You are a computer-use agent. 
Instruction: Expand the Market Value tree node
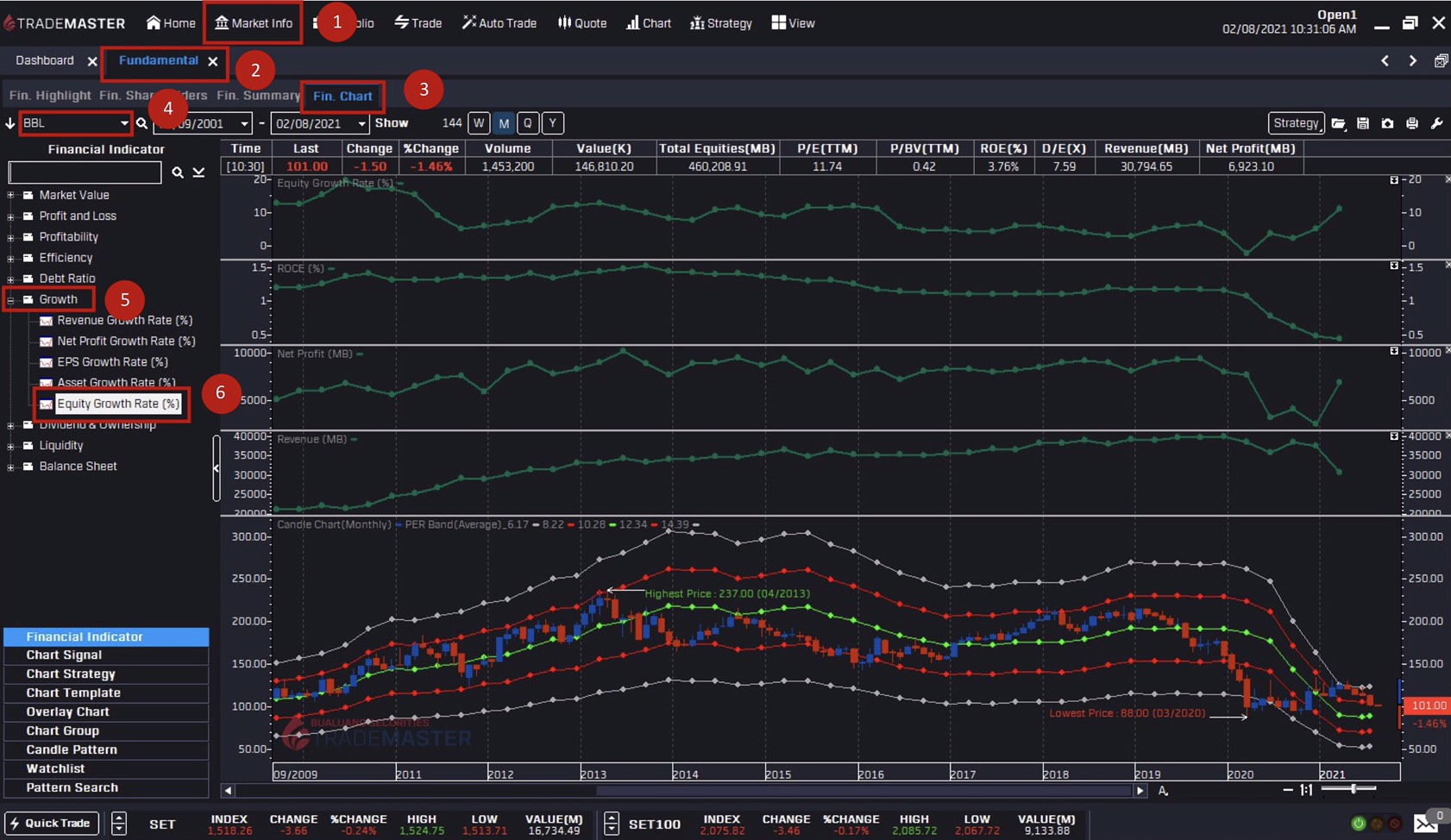[x=10, y=195]
